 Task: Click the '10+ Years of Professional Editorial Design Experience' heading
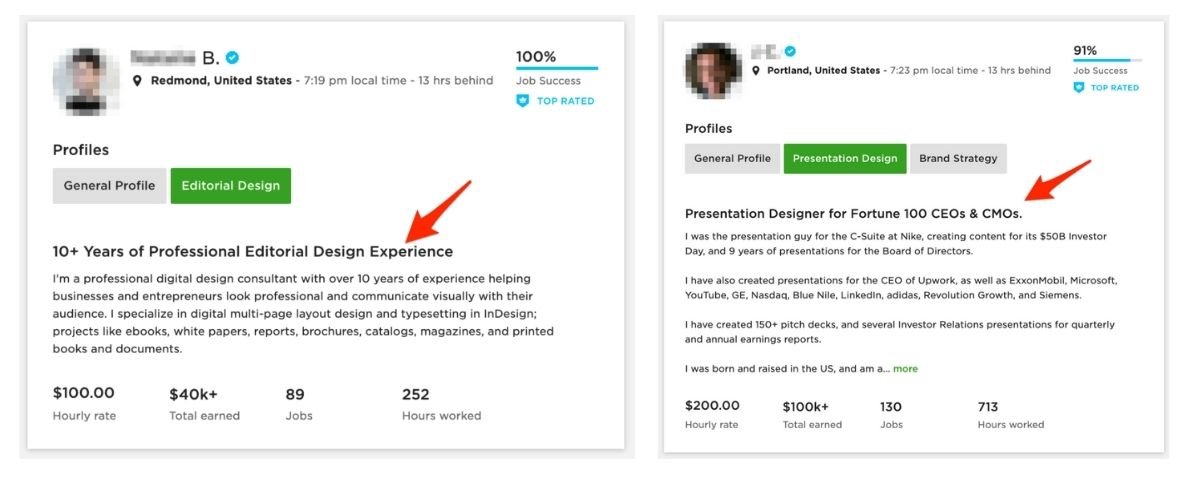coord(252,252)
